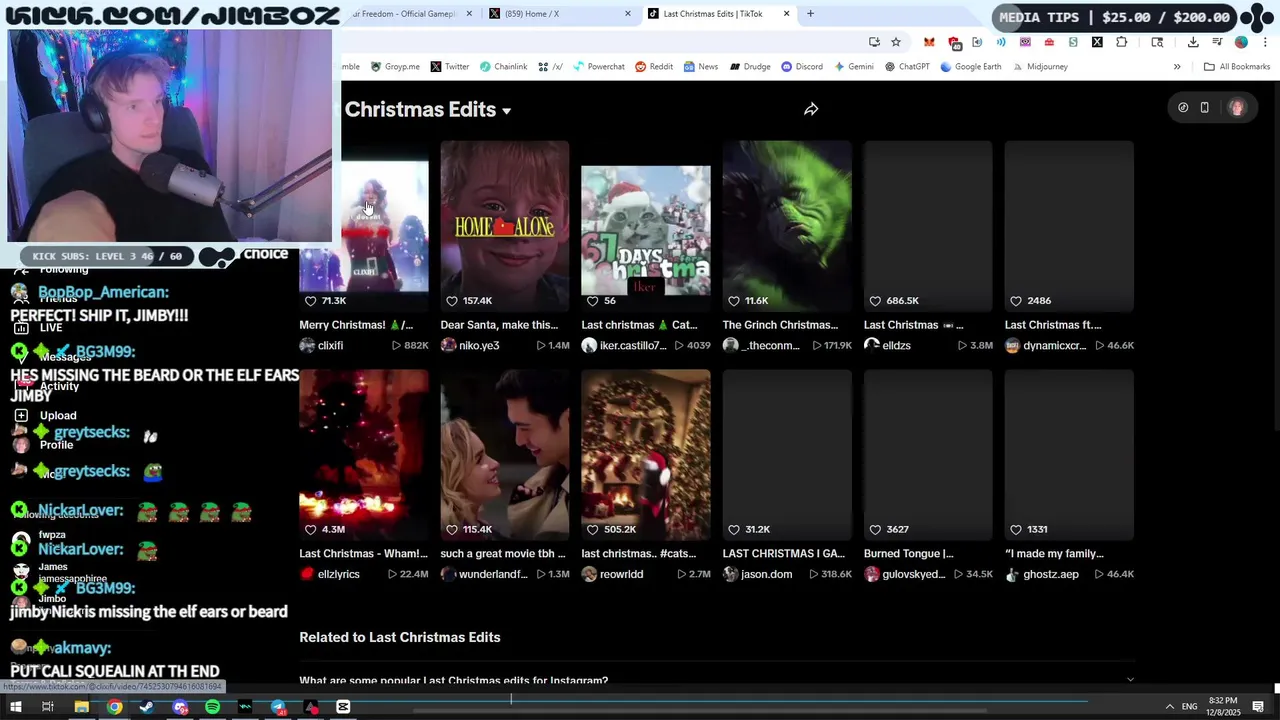Open the TikTok profile avatar menu

click(1237, 108)
